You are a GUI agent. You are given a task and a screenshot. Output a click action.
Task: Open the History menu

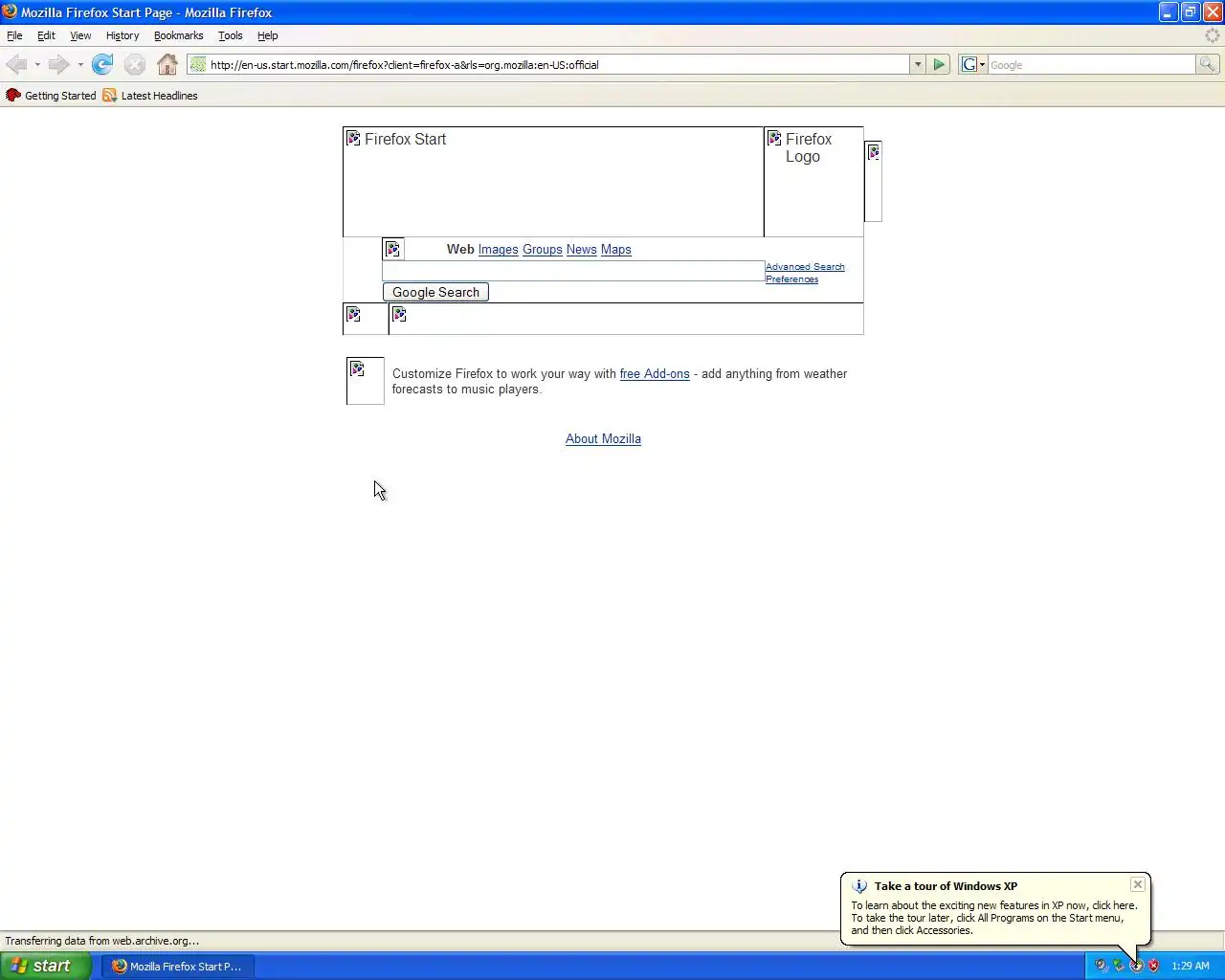[122, 35]
